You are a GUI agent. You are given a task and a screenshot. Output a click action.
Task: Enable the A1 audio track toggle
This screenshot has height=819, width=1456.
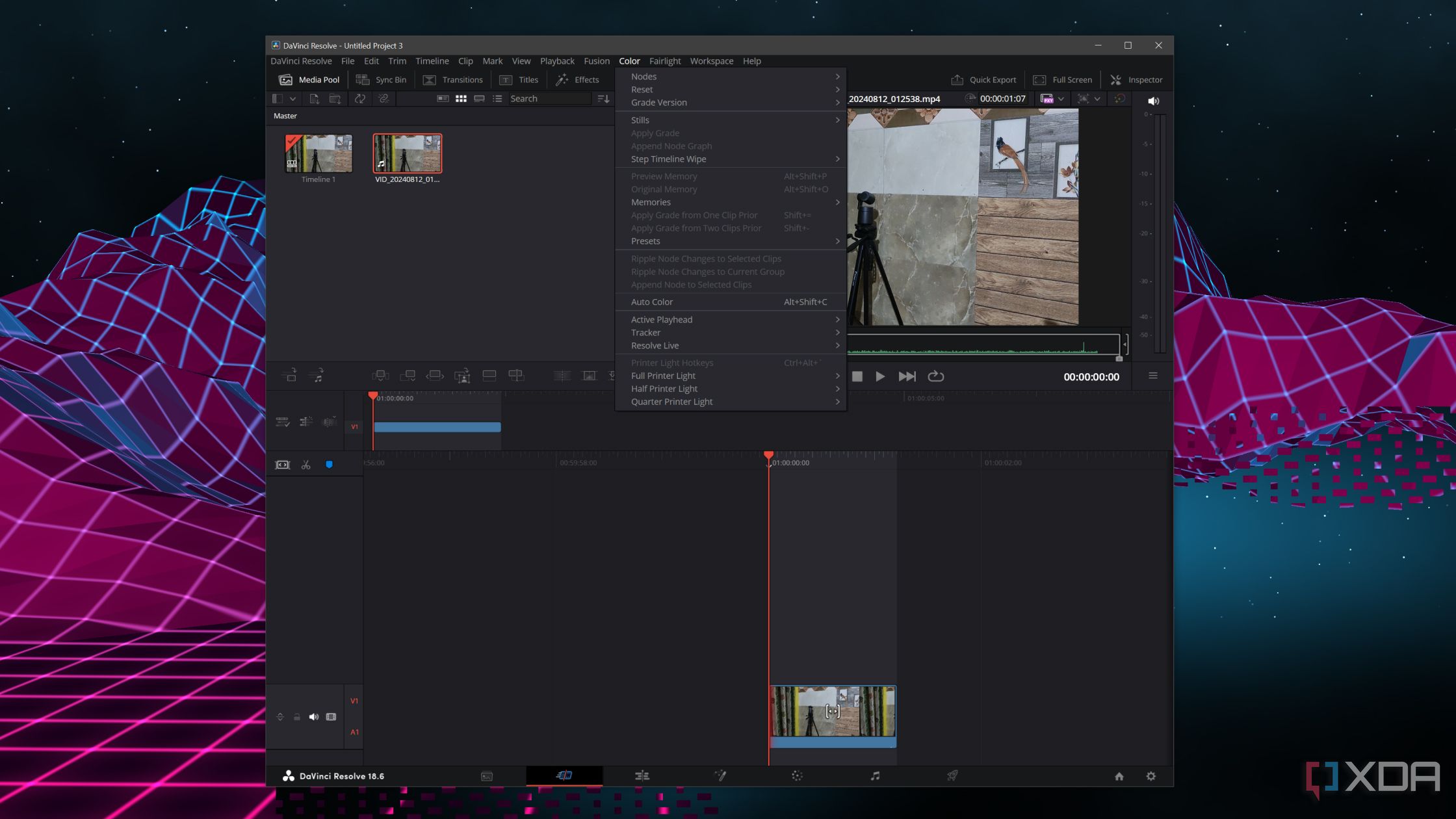354,731
